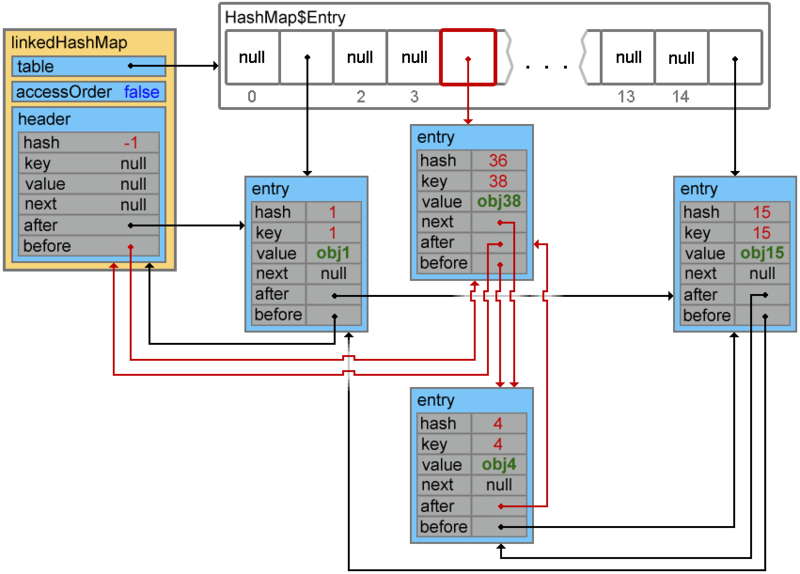Select the next null cell in obj1 entry
Screen dimensions: 800x574
tap(334, 273)
